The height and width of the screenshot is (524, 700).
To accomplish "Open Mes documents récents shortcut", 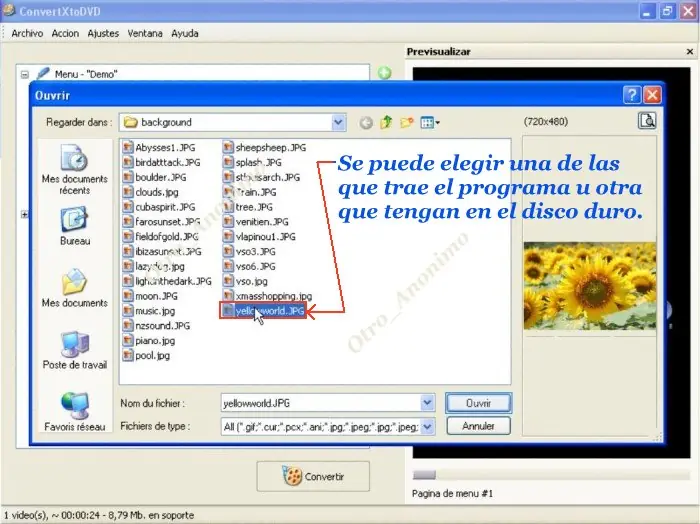I will click(x=75, y=170).
